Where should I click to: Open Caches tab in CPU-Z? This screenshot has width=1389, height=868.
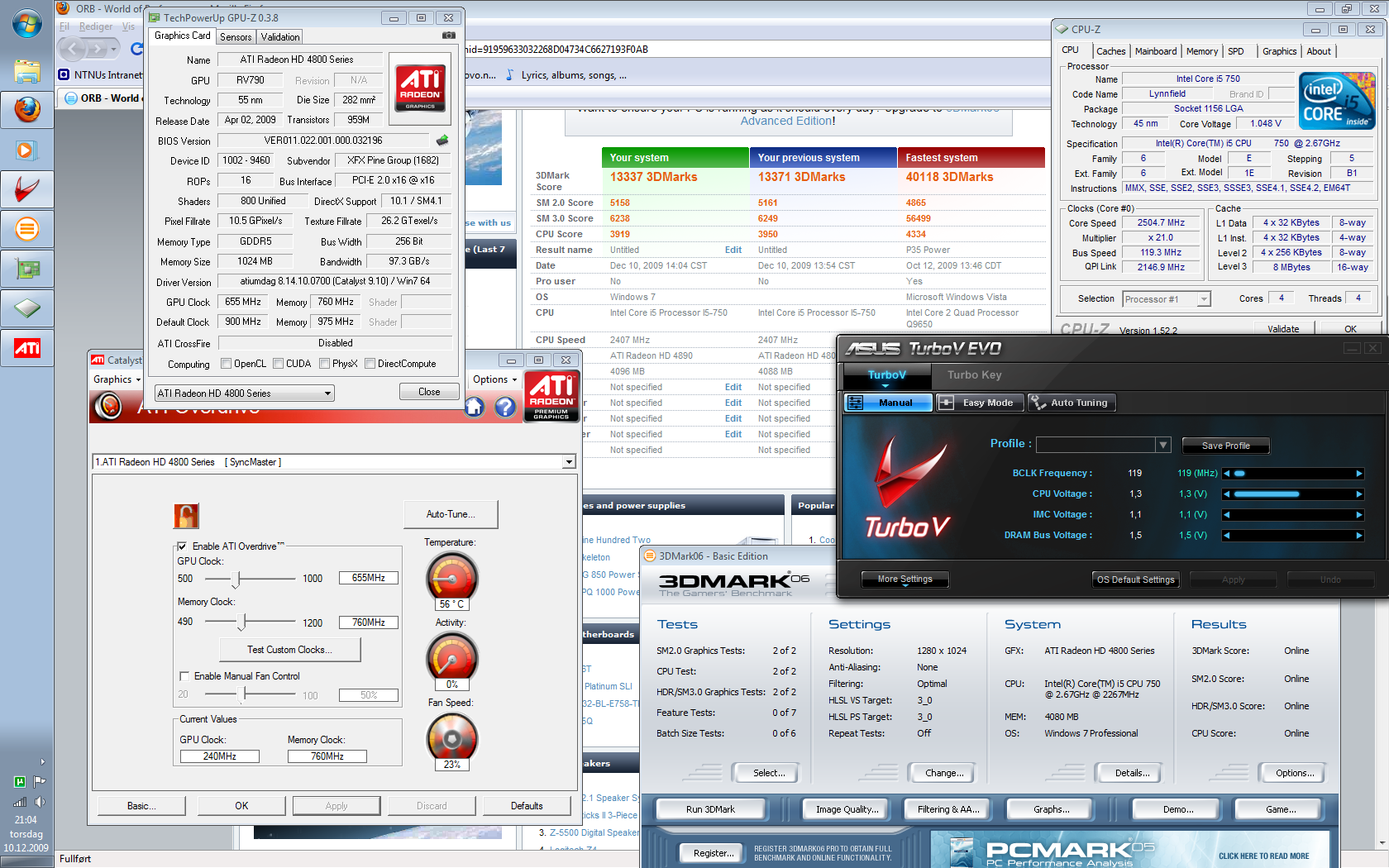1111,51
